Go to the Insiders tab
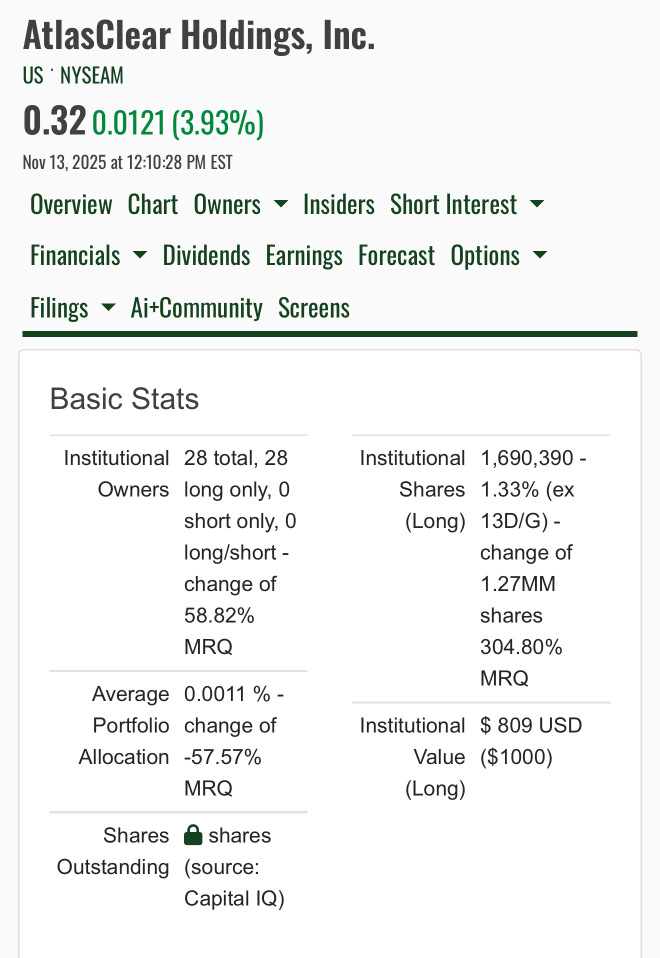This screenshot has height=958, width=660. (x=339, y=204)
